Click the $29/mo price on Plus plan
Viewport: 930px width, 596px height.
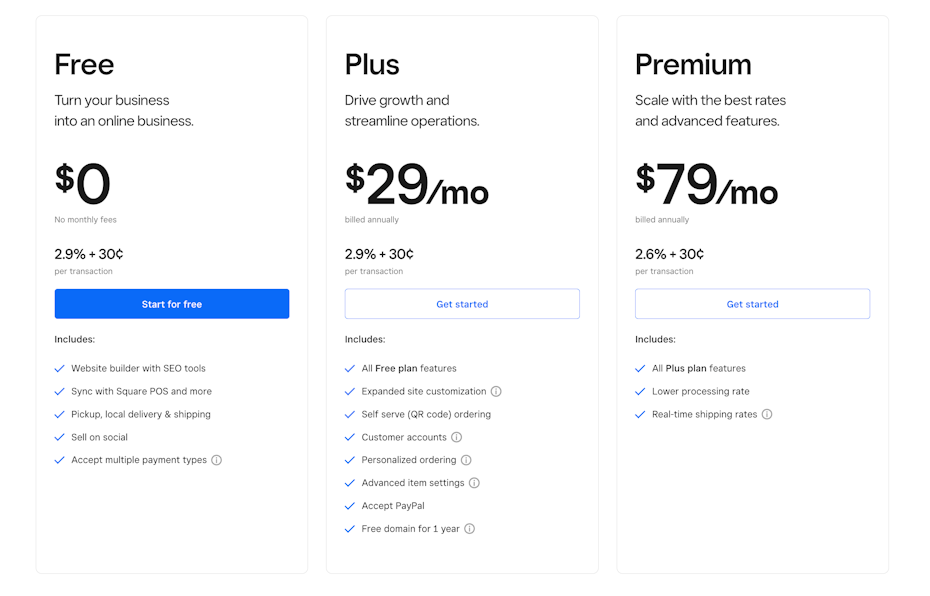(416, 184)
